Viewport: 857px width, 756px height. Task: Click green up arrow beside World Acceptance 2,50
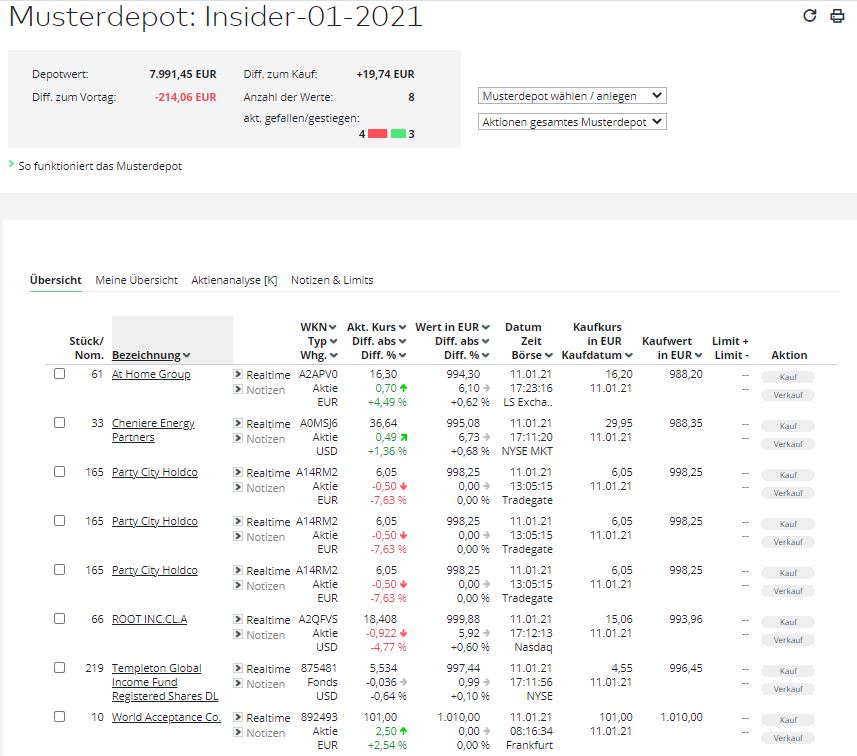click(x=403, y=731)
